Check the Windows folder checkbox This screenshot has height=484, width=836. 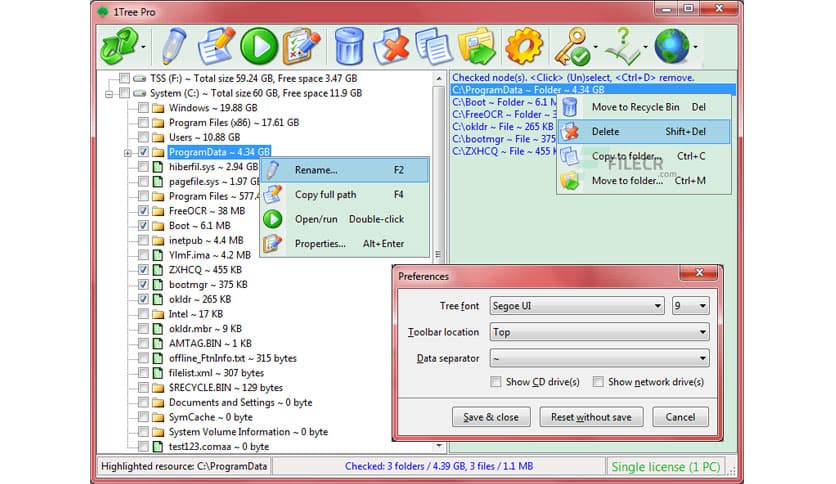coord(143,108)
